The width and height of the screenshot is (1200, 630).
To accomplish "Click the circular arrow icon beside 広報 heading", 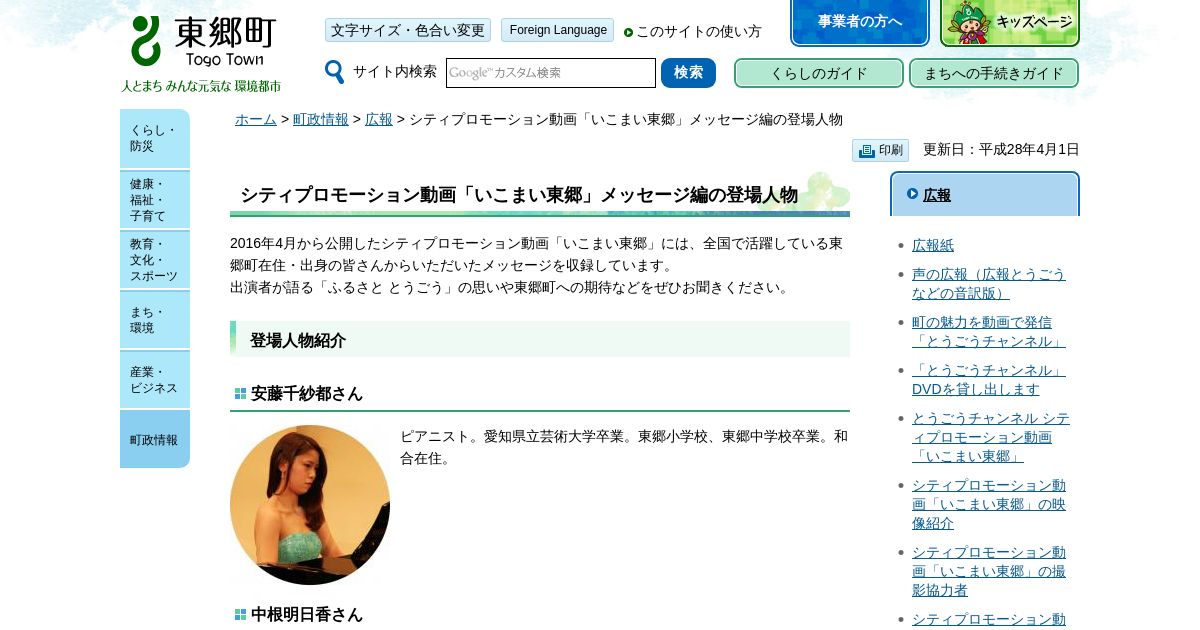I will tap(912, 194).
